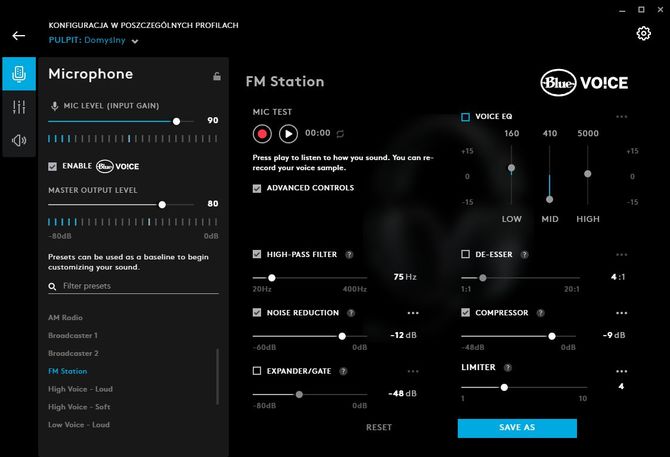Open the settings gear icon
670x457 pixels.
coord(643,33)
